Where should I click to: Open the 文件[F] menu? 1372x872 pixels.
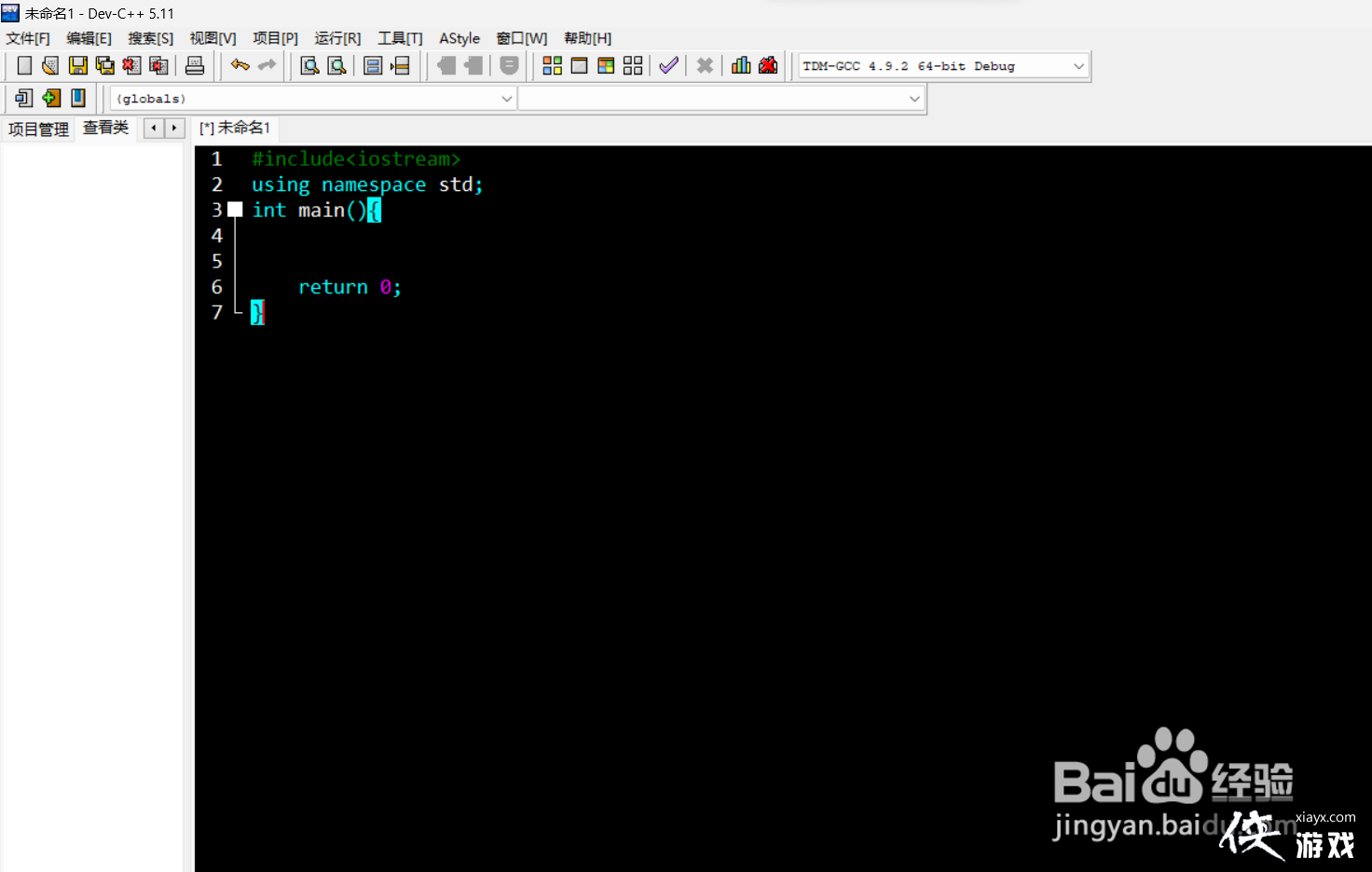tap(28, 38)
